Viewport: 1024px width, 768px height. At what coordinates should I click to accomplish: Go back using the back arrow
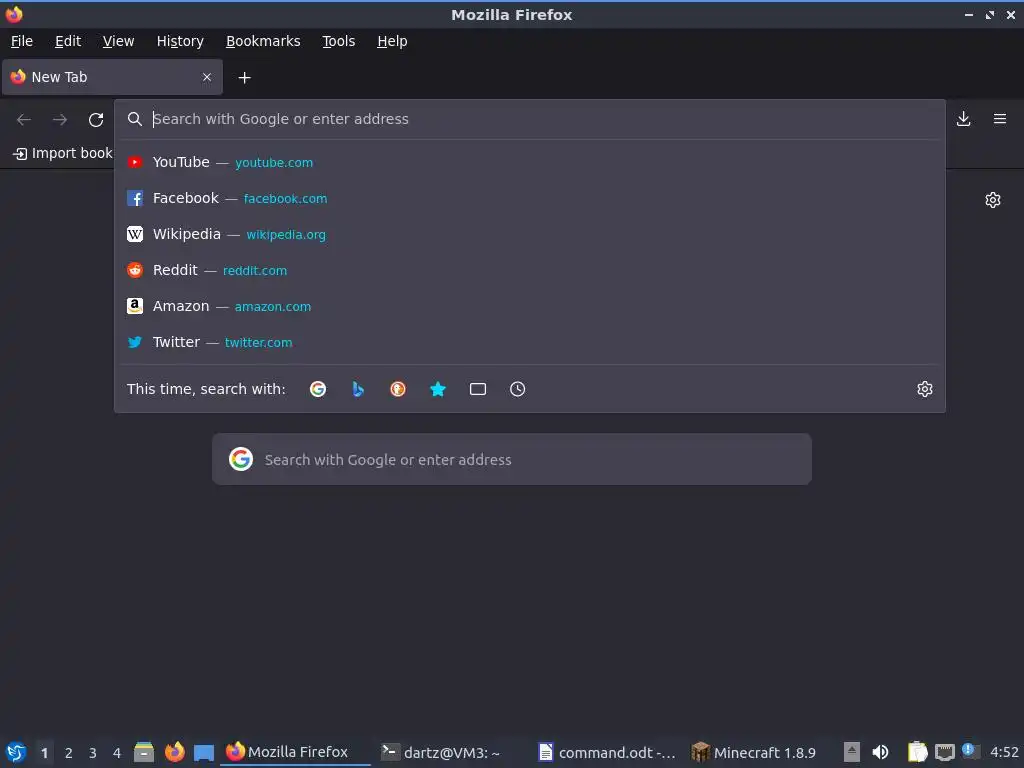pyautogui.click(x=24, y=120)
